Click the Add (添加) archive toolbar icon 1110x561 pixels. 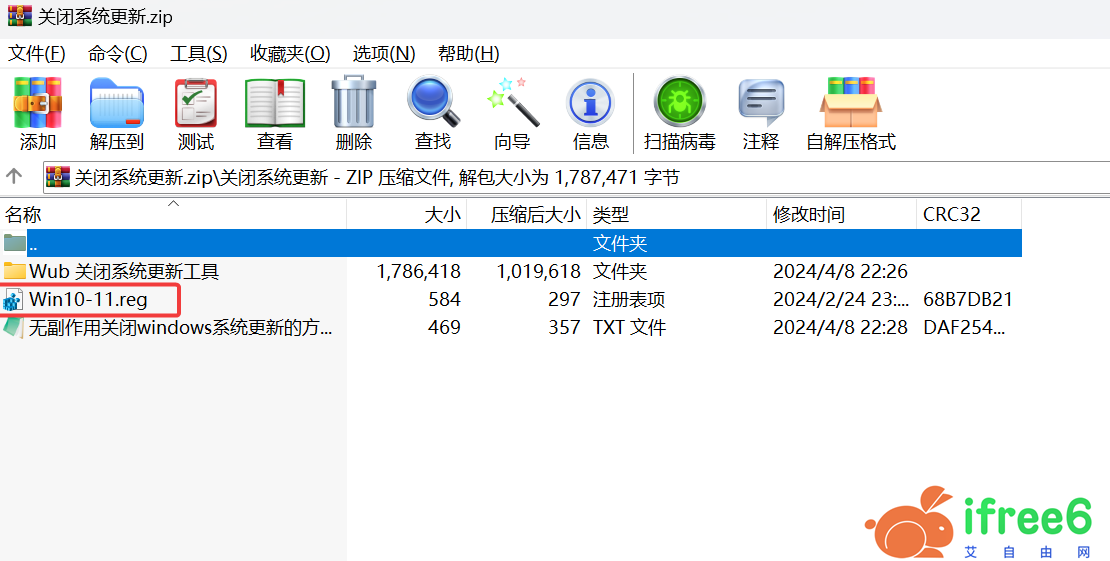click(38, 103)
